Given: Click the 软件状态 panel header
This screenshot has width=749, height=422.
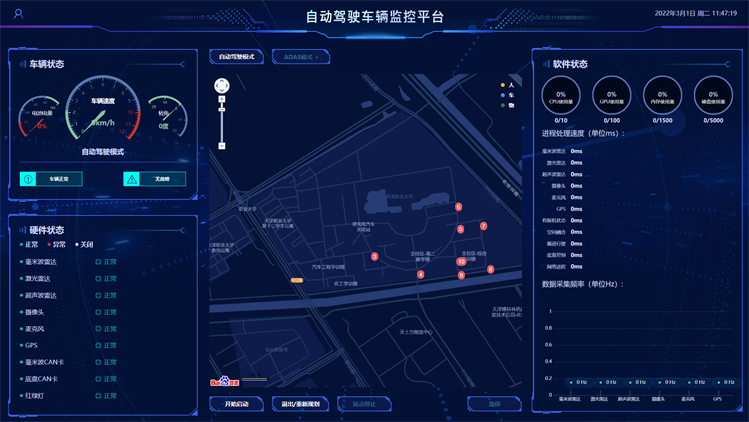Looking at the screenshot, I should click(570, 64).
